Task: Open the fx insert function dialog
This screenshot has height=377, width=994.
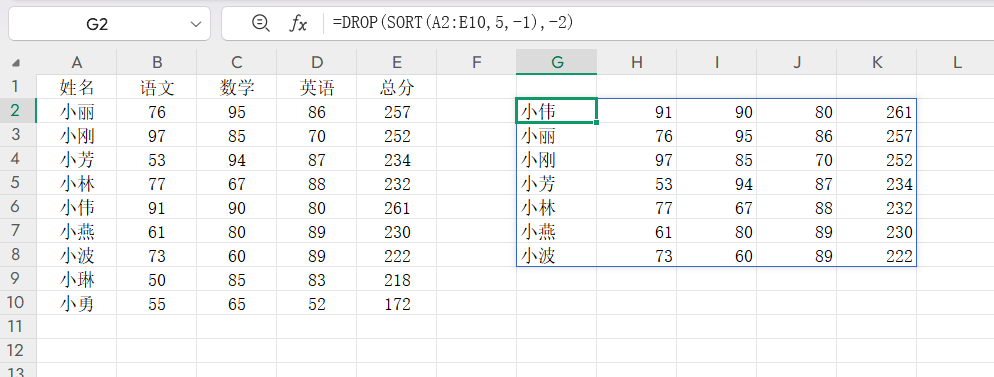Action: coord(298,24)
